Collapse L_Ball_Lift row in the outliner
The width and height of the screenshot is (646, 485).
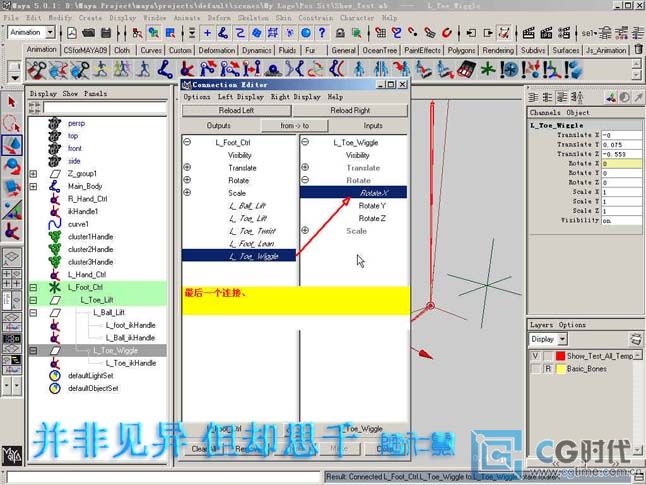point(33,313)
